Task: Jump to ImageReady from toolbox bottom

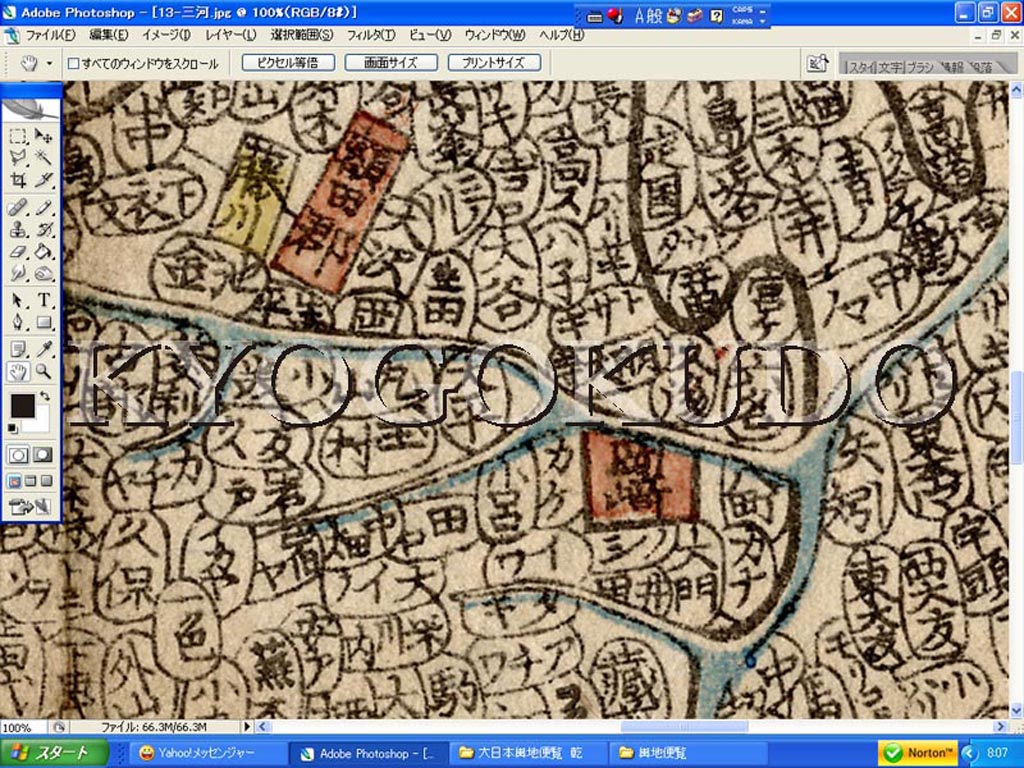Action: pos(29,506)
